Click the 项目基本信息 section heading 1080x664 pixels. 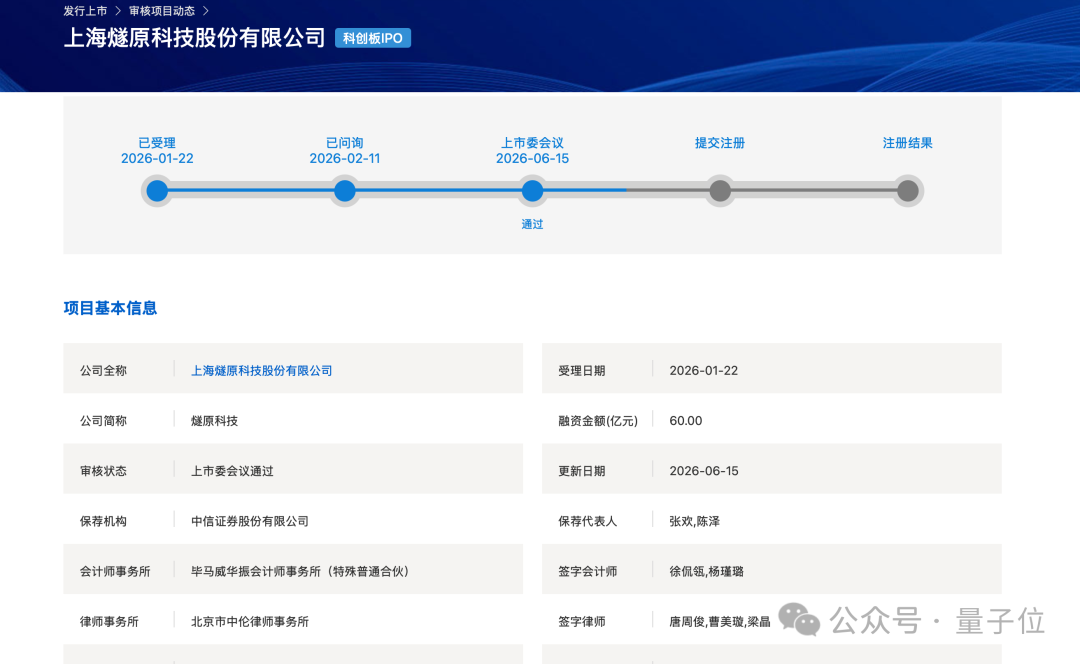[110, 308]
